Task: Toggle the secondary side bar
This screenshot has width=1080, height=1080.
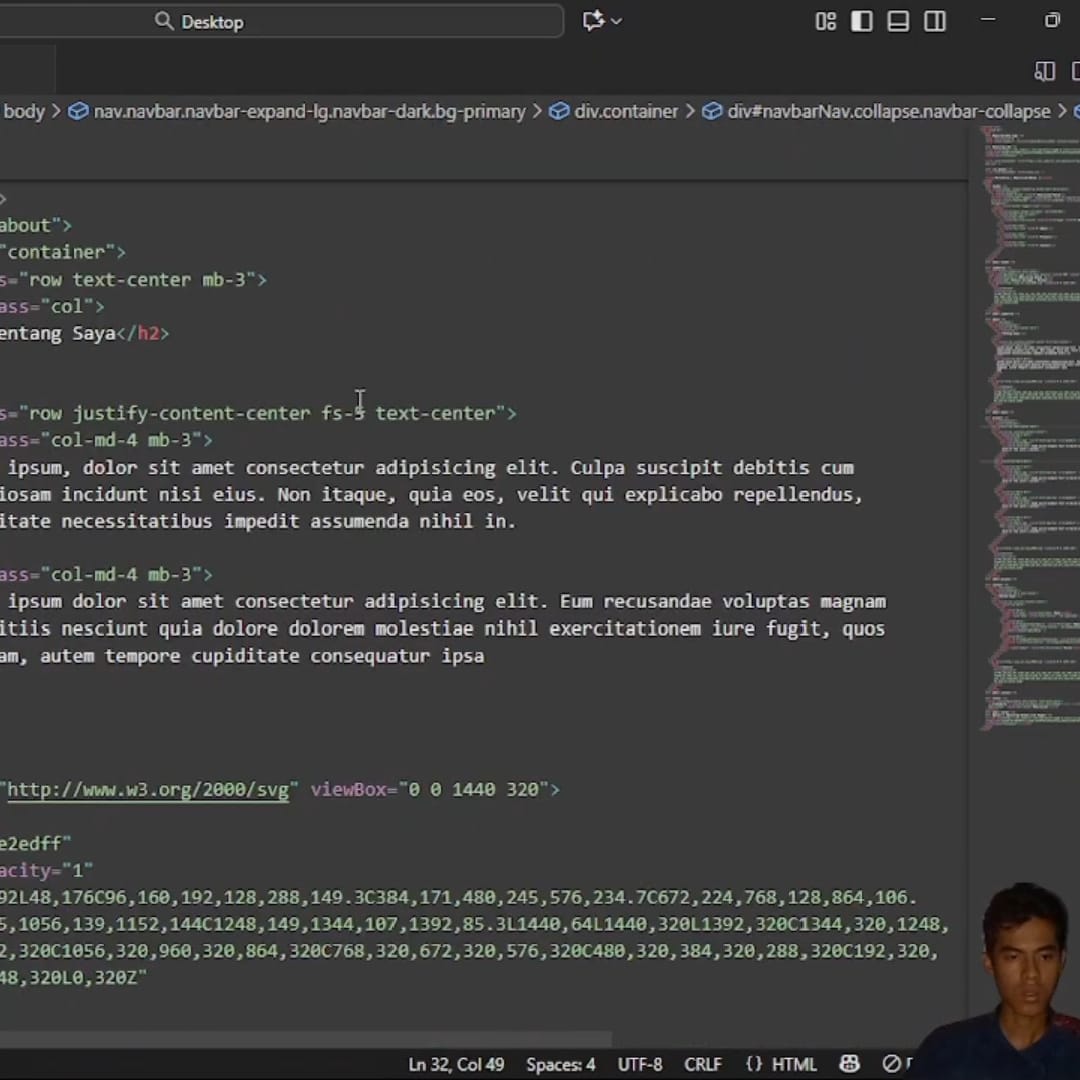Action: 935,21
